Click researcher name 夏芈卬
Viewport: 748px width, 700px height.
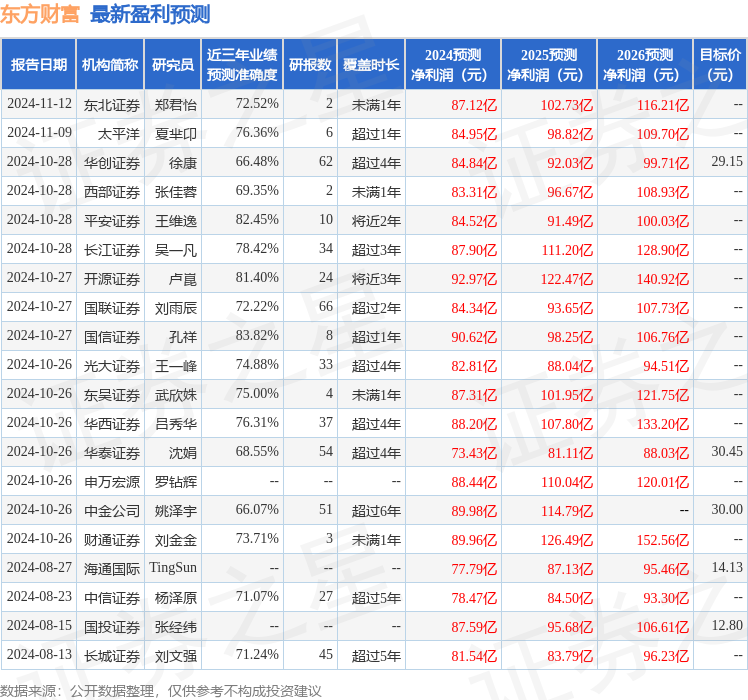[x=176, y=134]
